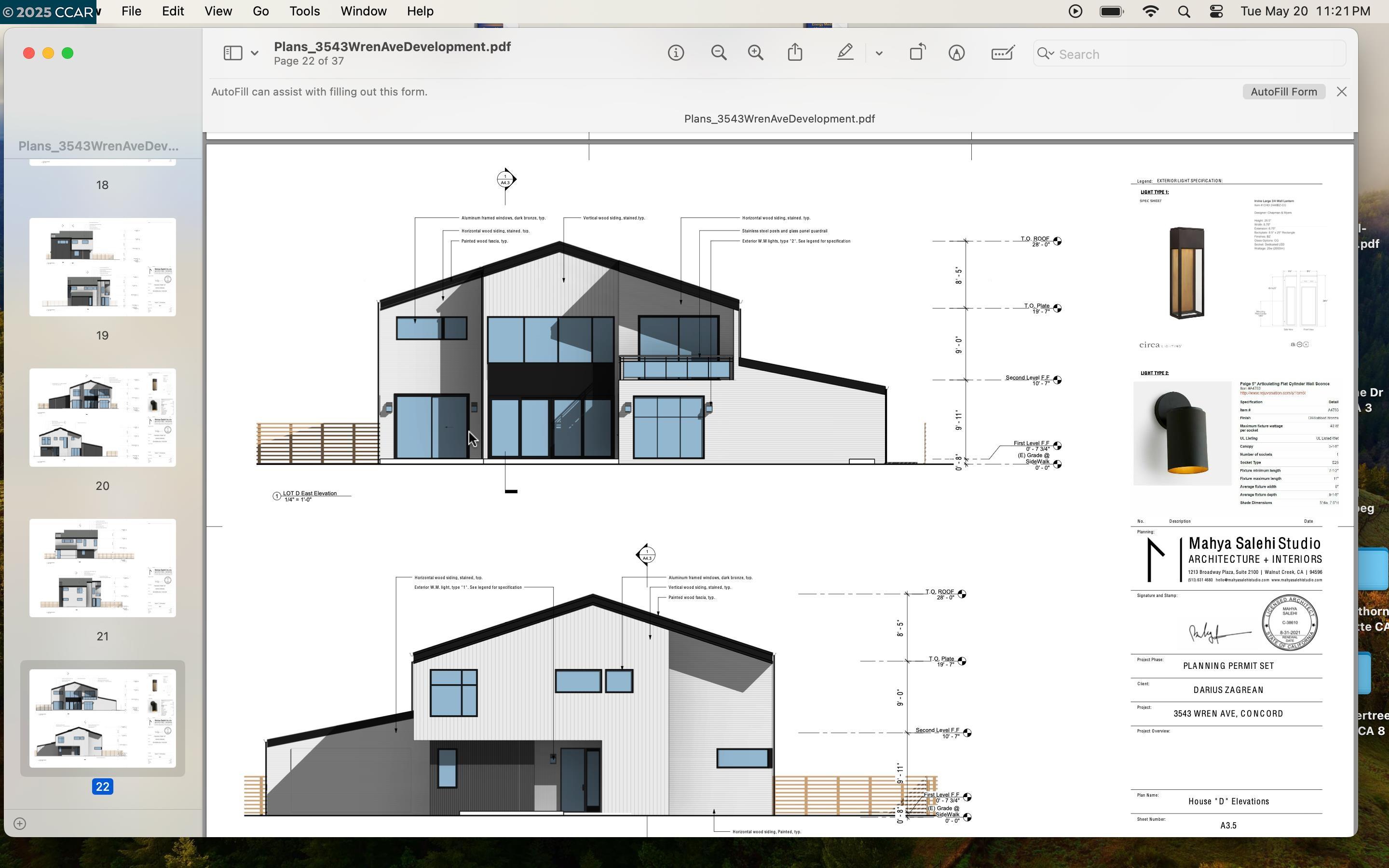The image size is (1389, 868).
Task: Select the page 20 thumbnail
Action: pos(103,417)
